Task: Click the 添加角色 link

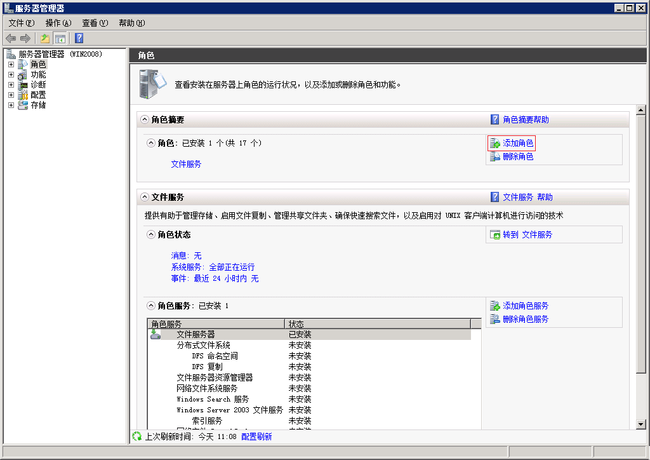Action: (x=518, y=143)
